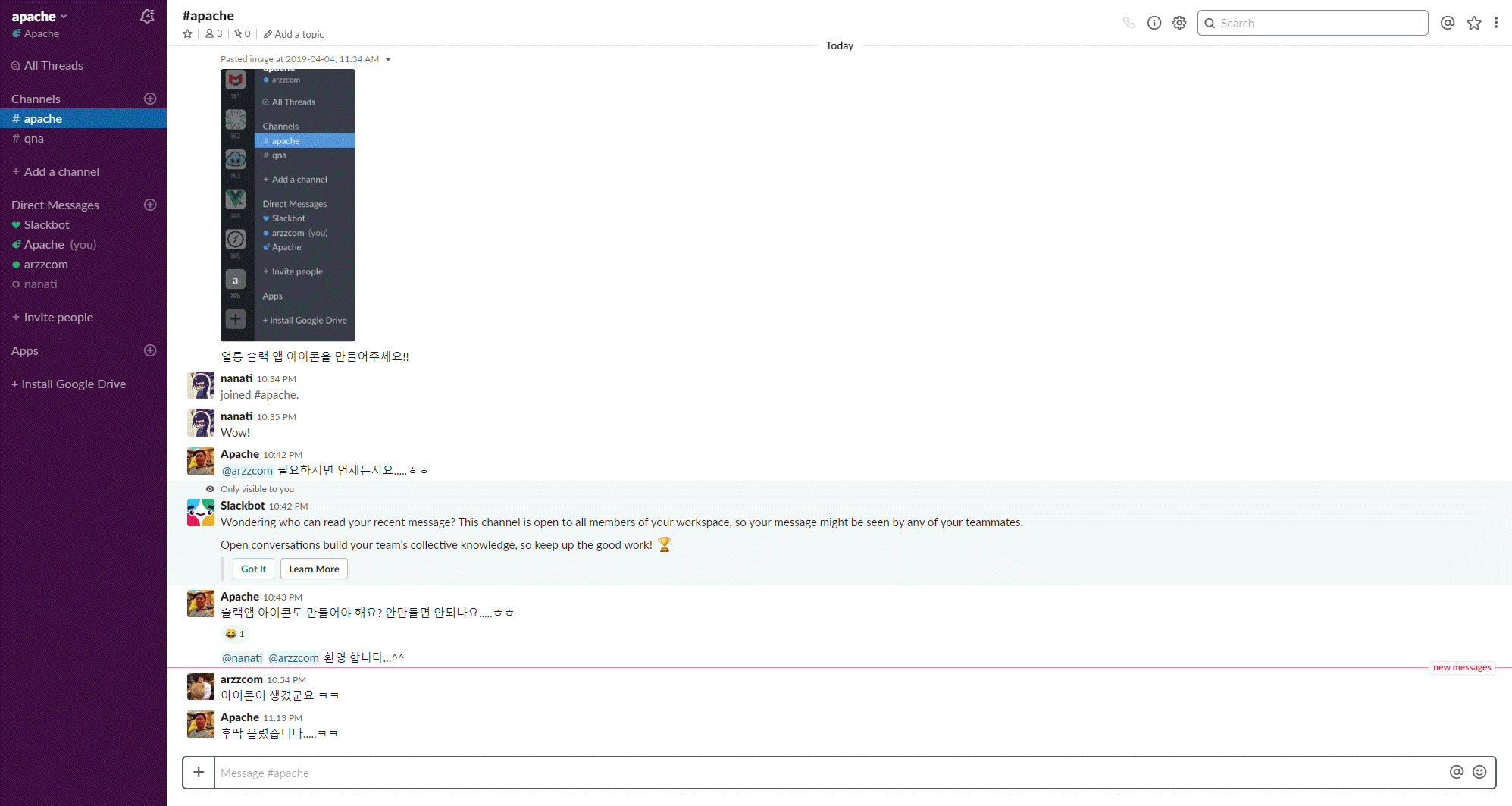Open the pasted image thumbnail
Viewport: 1512px width, 806px height.
288,205
